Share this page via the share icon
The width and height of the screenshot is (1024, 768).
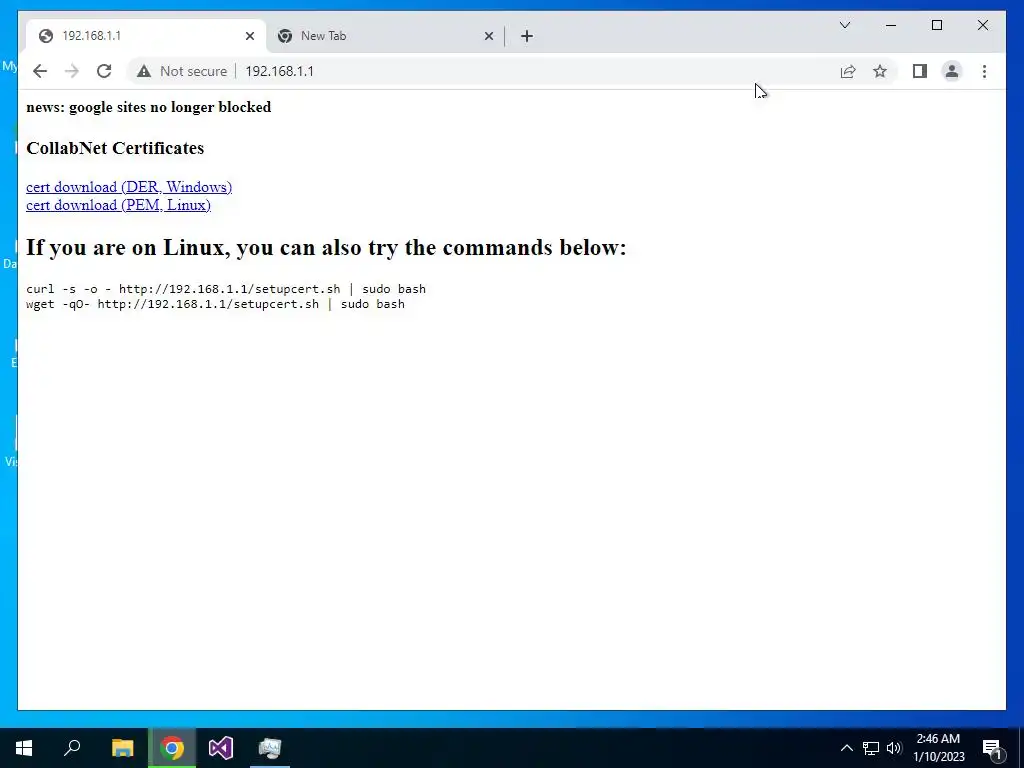(848, 71)
